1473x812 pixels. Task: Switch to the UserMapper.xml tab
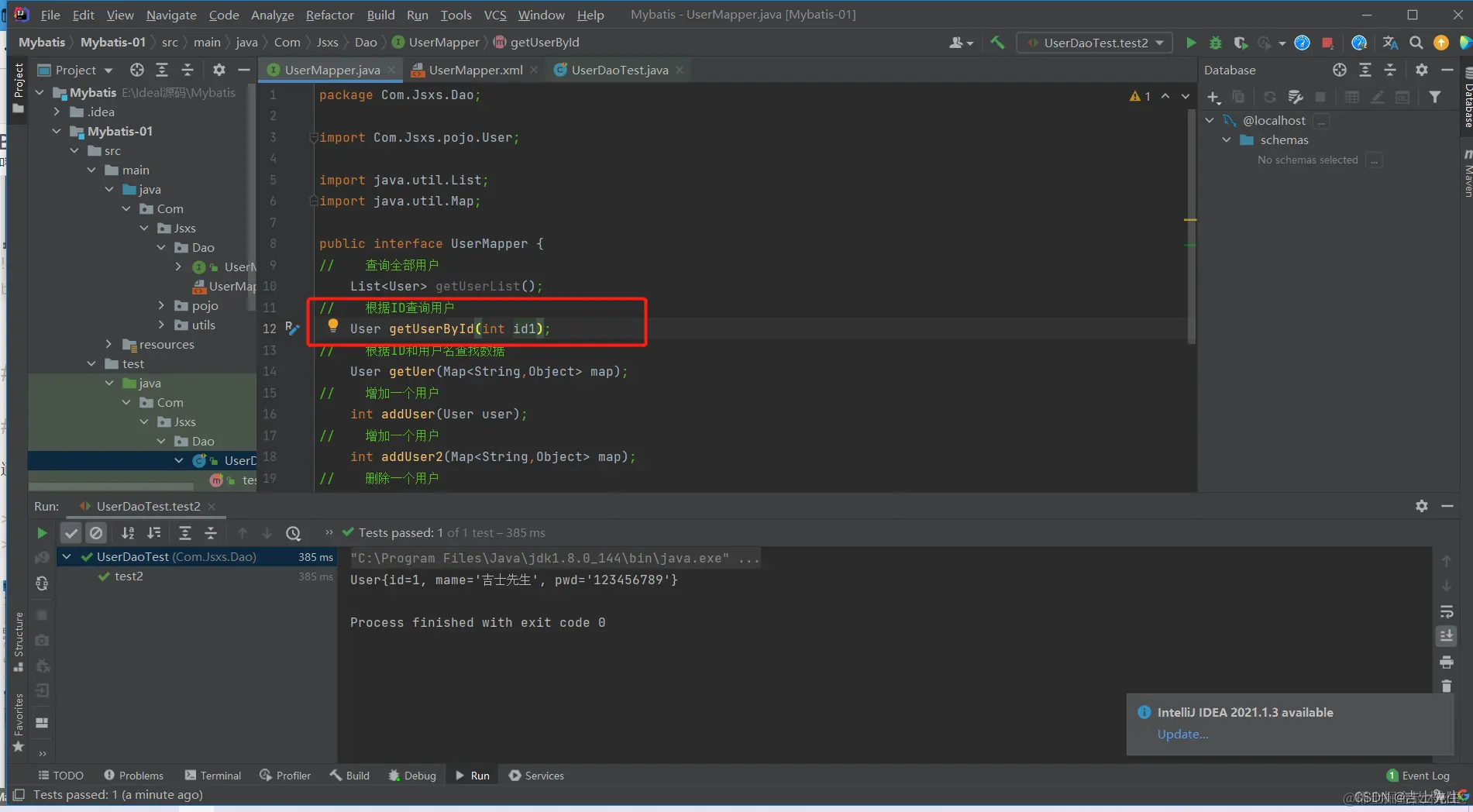pos(475,70)
